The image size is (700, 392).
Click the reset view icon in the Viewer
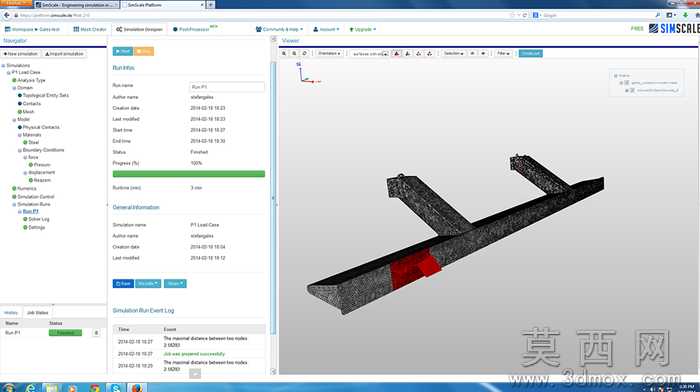coord(304,53)
